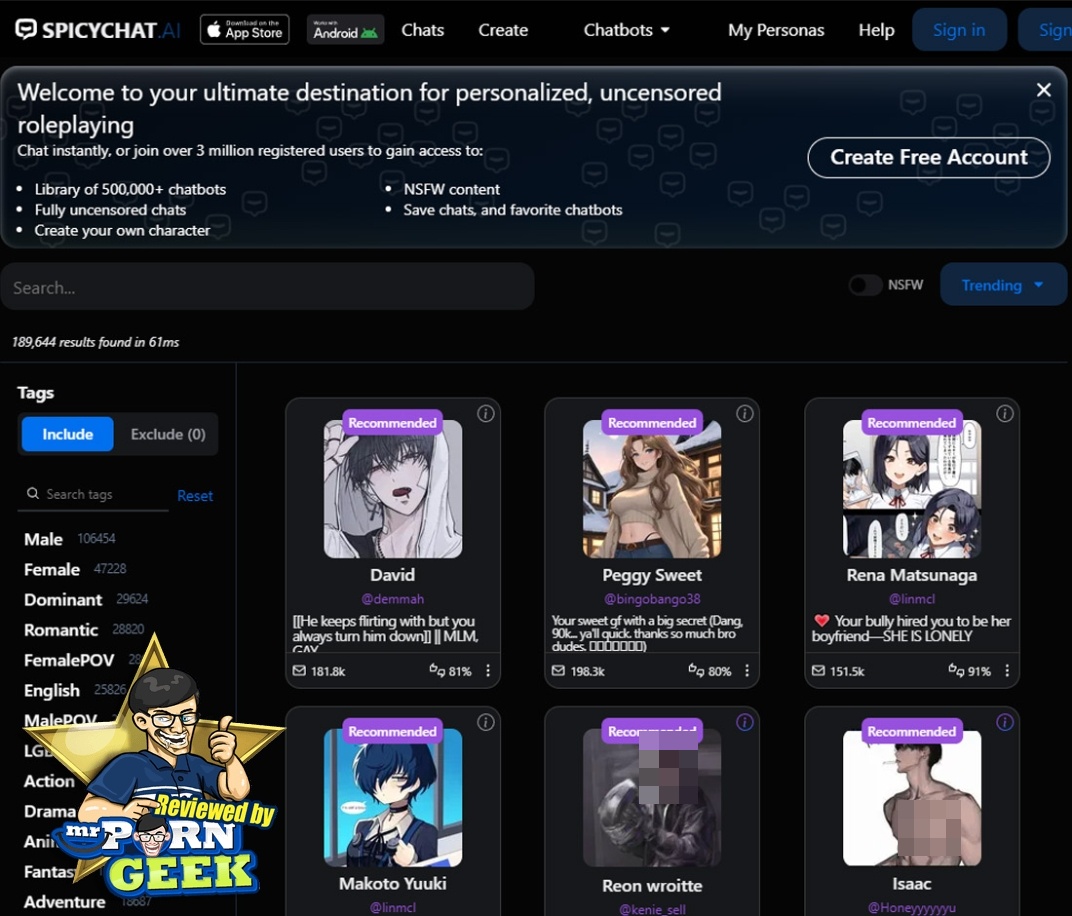
Task: Reset the tag filters
Action: pyautogui.click(x=195, y=496)
